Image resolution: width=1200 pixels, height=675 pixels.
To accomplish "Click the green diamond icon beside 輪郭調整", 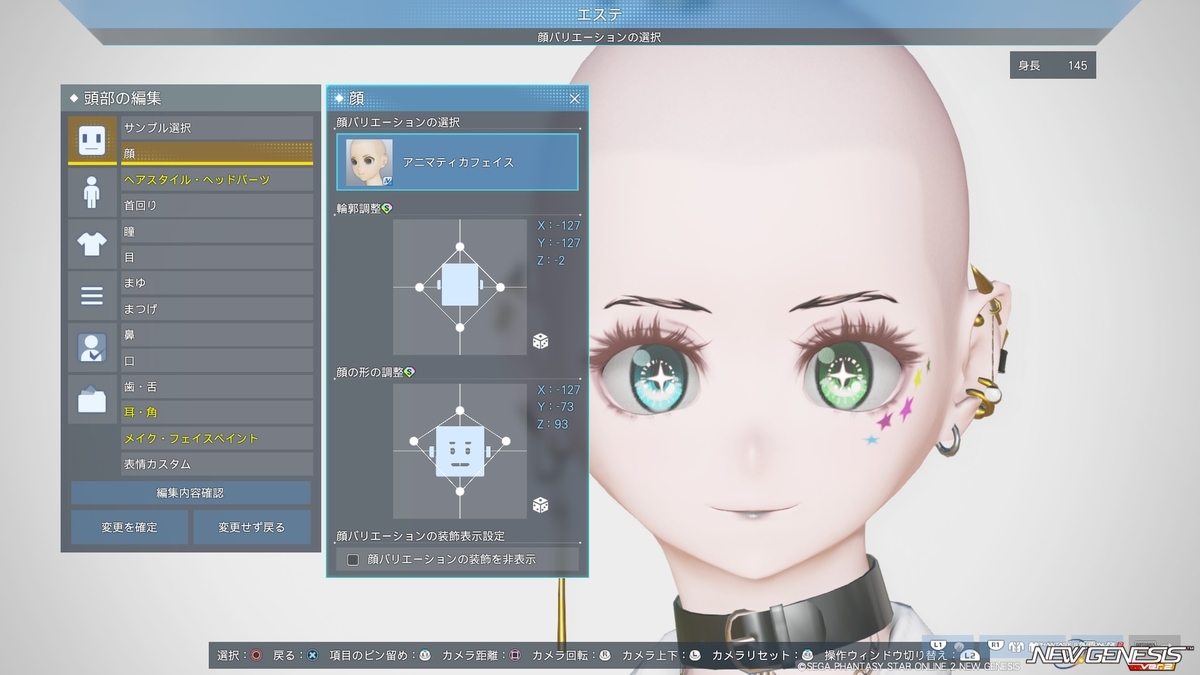I will 387,208.
